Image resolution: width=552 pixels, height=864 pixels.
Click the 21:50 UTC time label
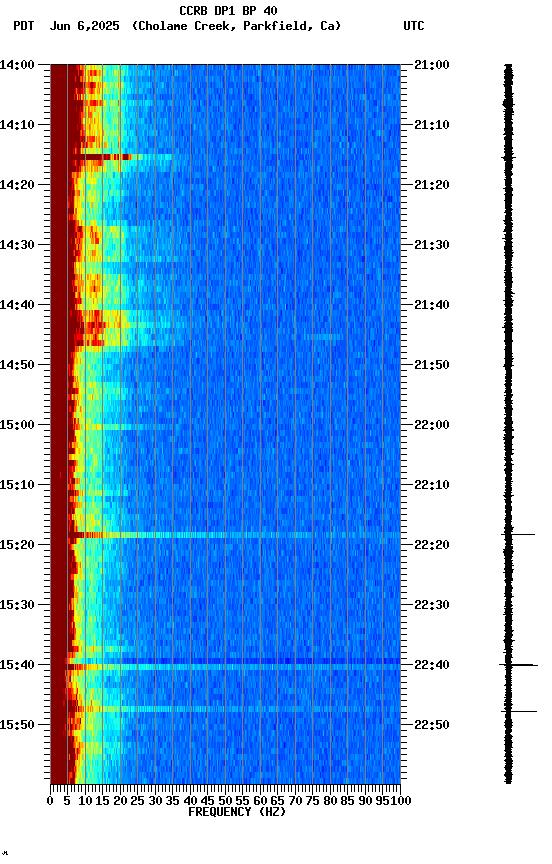[x=432, y=365]
